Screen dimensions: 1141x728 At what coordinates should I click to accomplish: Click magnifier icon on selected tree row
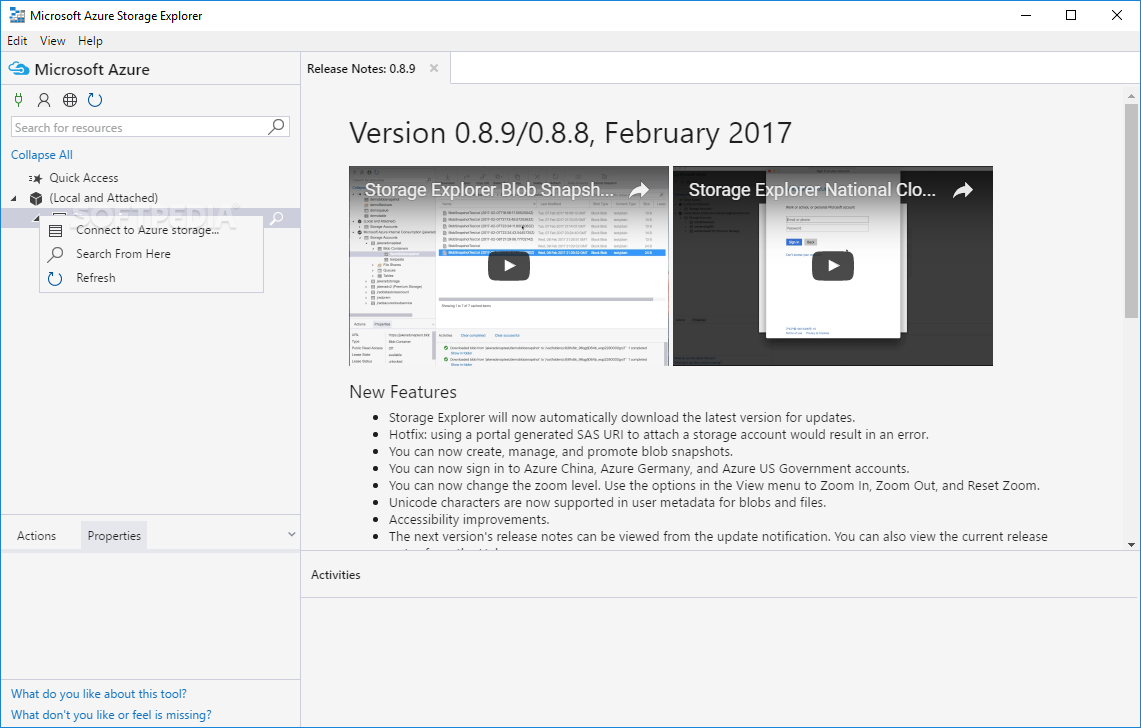pos(277,218)
